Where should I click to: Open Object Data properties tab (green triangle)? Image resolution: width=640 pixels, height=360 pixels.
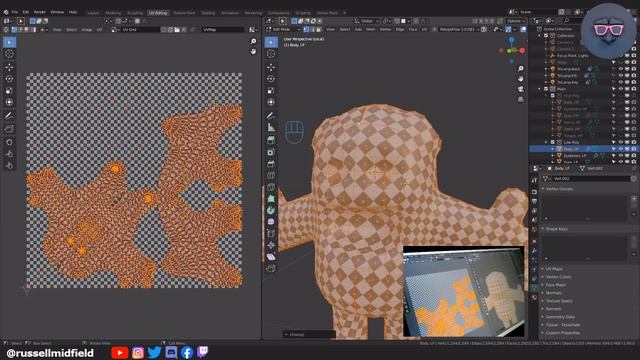click(x=534, y=288)
